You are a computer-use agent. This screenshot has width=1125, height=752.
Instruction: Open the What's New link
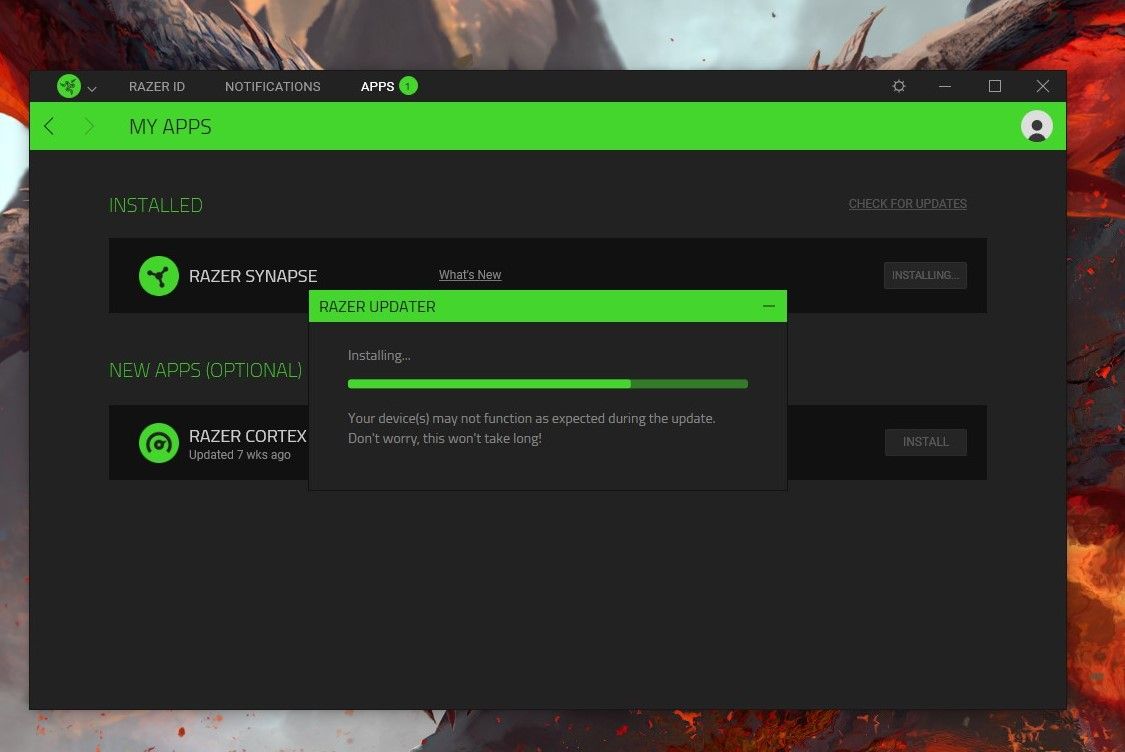coord(470,275)
